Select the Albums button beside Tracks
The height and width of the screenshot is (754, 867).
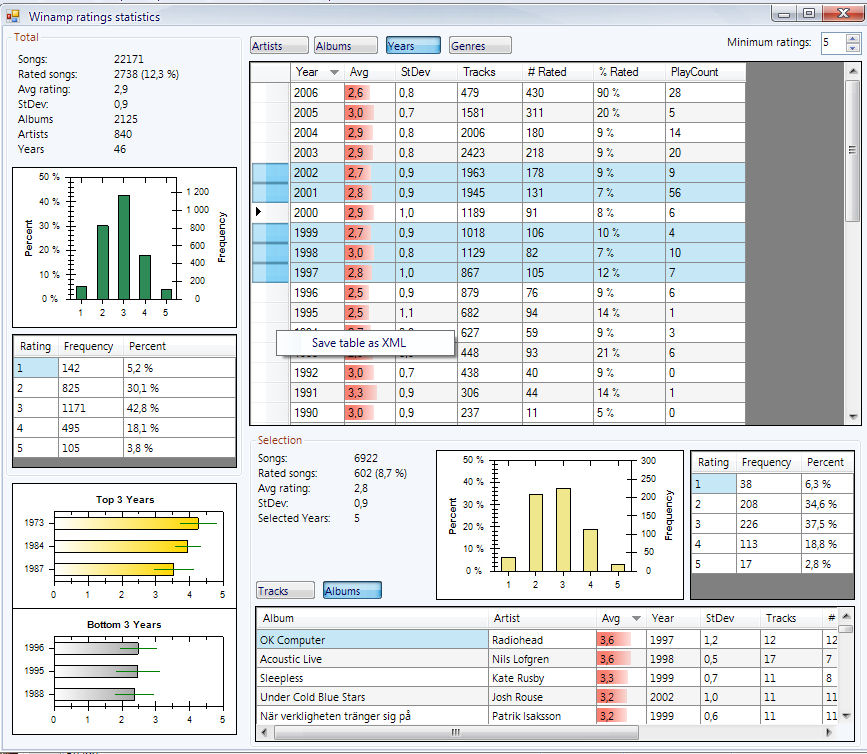point(352,590)
